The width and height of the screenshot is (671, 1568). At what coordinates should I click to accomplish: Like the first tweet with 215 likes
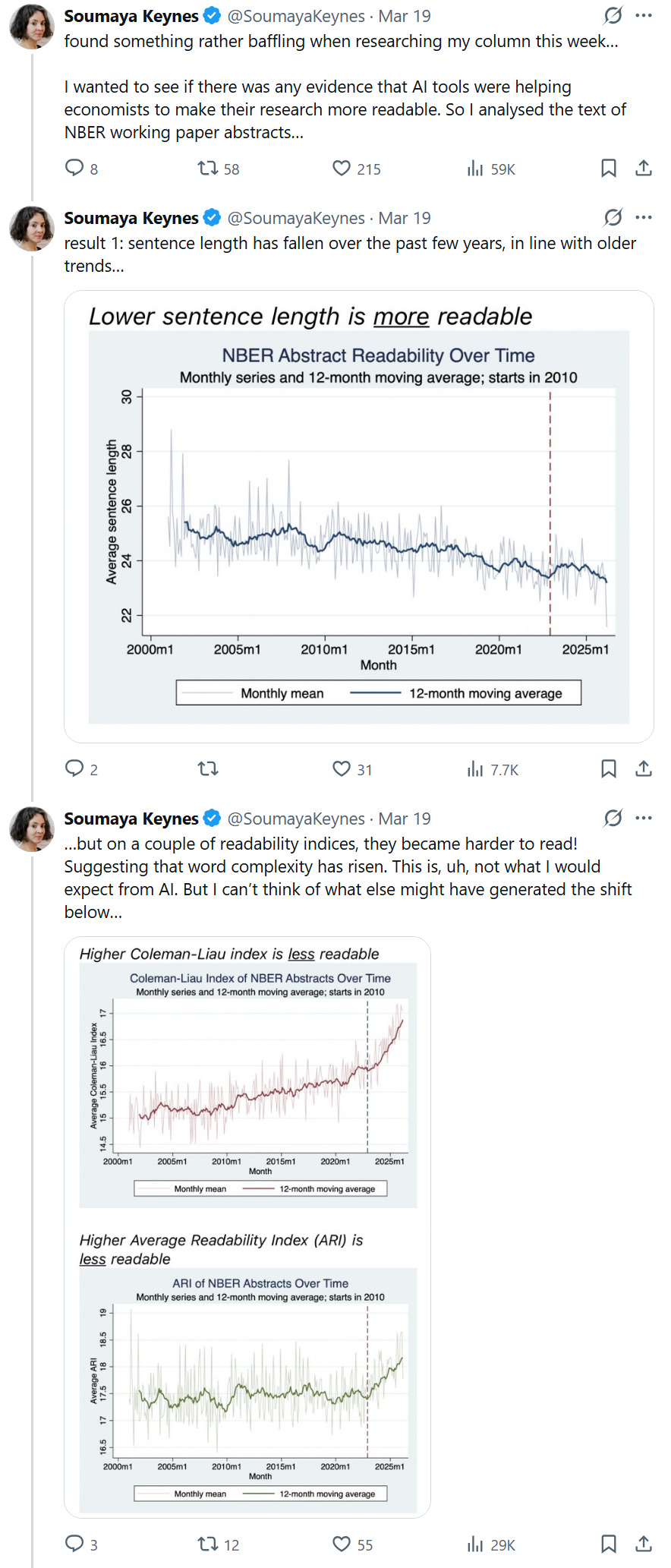[342, 168]
